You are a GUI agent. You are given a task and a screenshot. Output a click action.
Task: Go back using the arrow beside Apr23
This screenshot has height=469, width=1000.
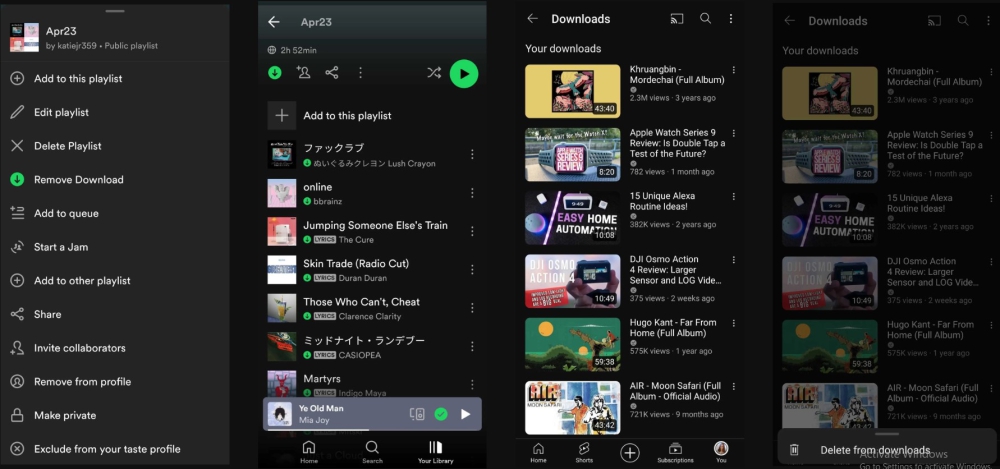274,22
